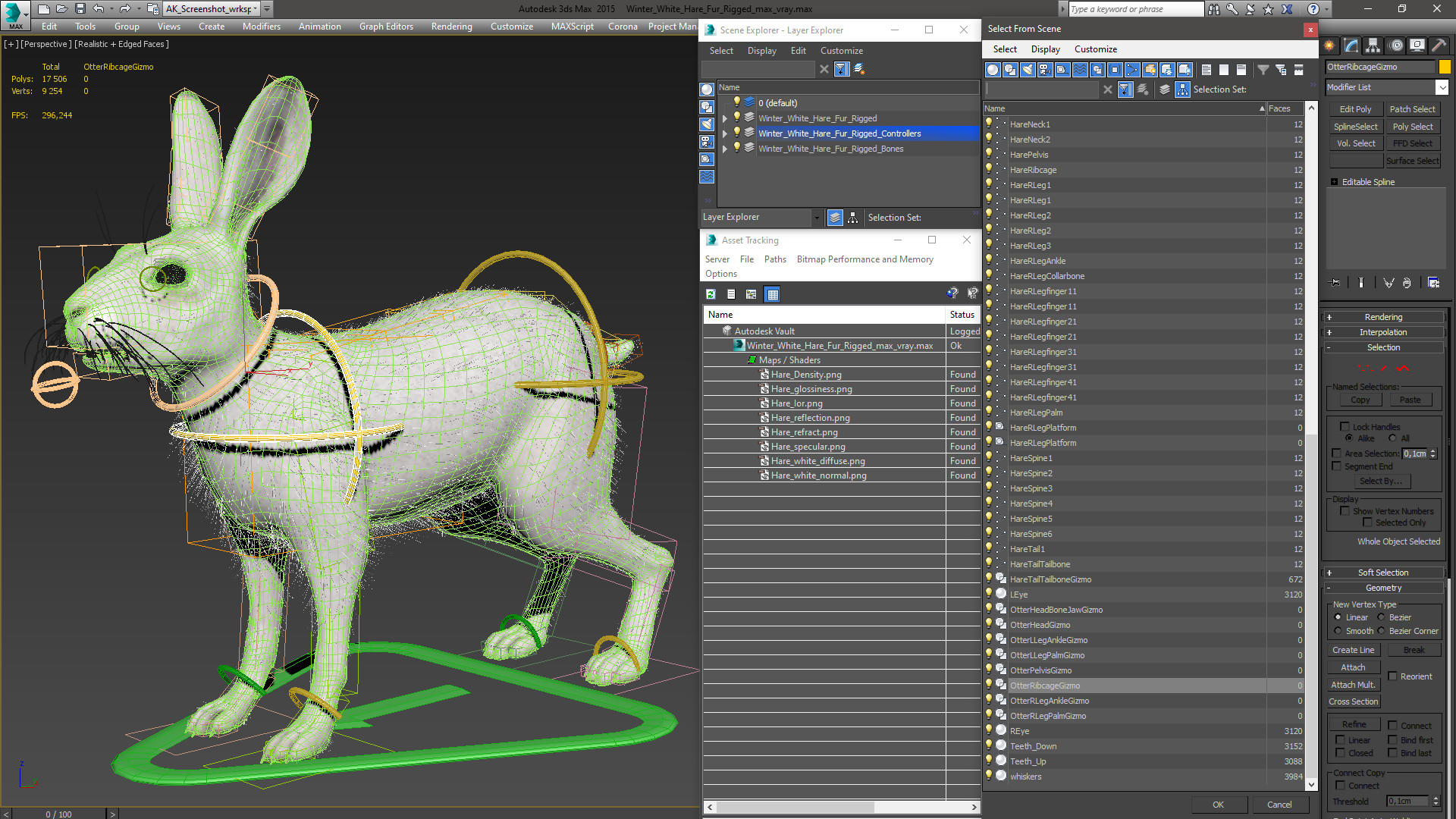Toggle Sort by Layer in Scene Explorer bottom bar

(835, 218)
